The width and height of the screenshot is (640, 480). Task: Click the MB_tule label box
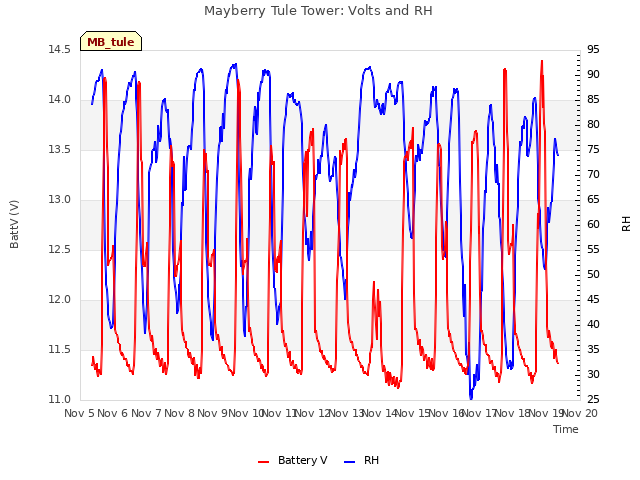(x=111, y=41)
